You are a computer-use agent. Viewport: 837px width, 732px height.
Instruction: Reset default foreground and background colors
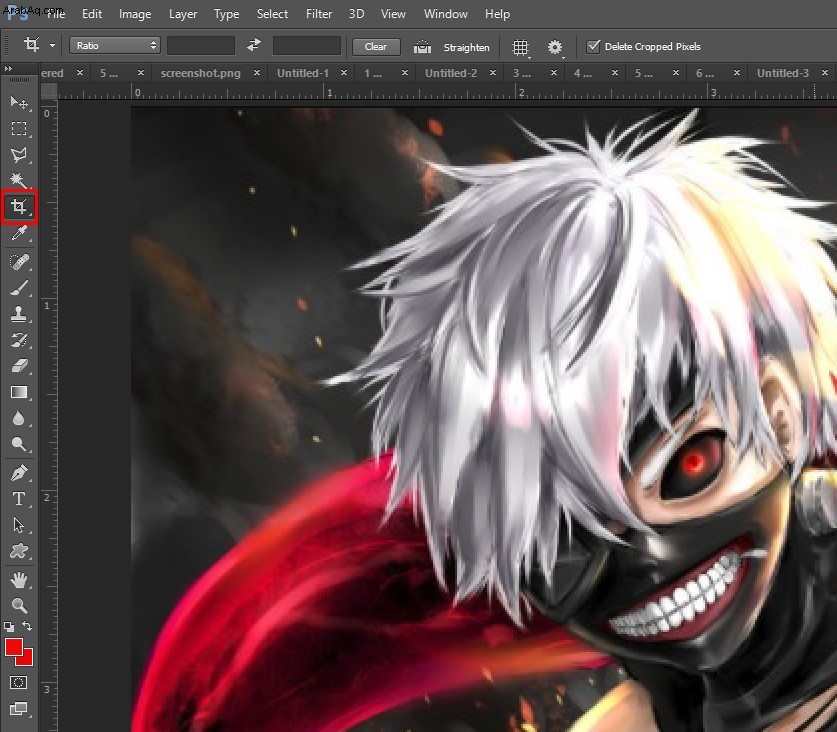pos(9,627)
